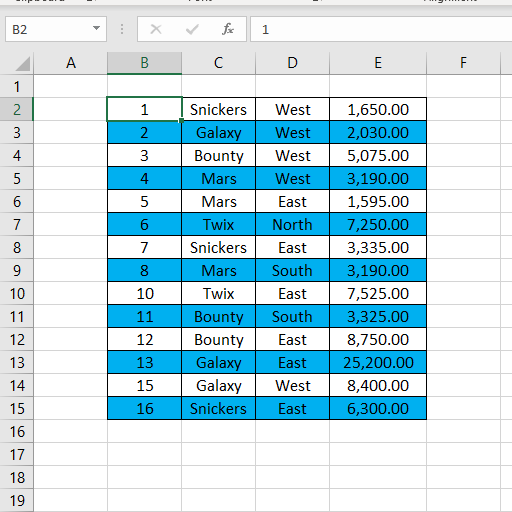
Task: Select row 10 header
Action: (x=17, y=293)
